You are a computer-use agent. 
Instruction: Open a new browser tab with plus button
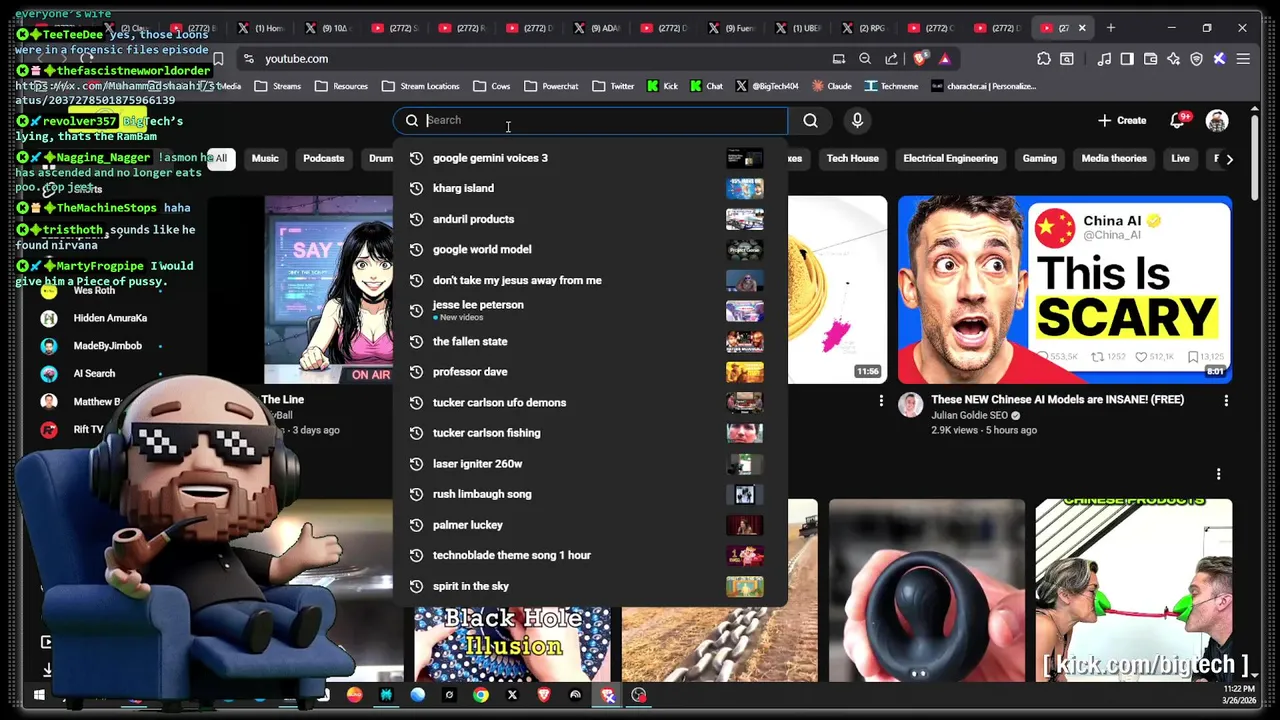coord(1110,28)
